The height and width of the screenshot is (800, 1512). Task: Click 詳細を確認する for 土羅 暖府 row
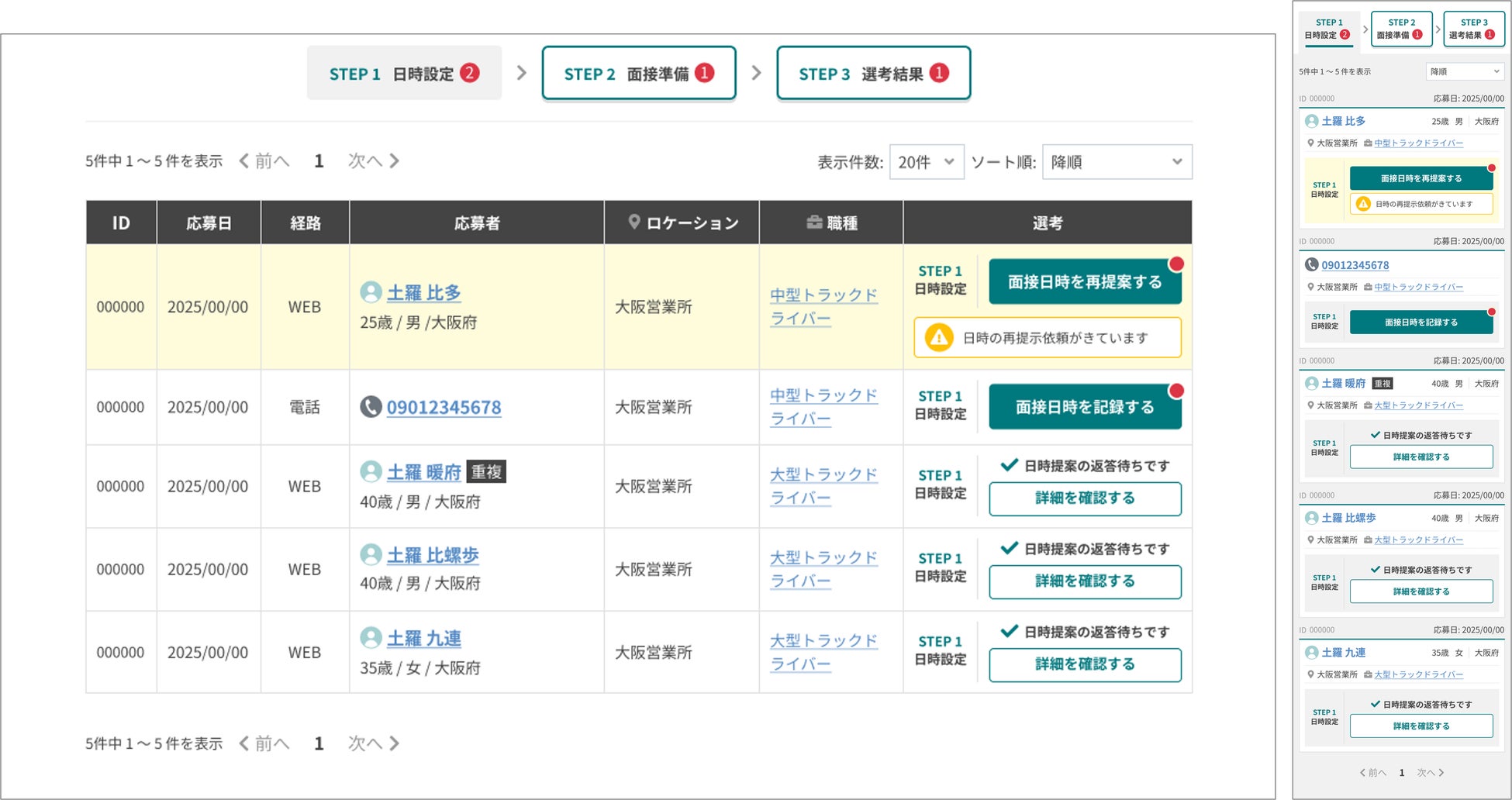(x=1084, y=498)
